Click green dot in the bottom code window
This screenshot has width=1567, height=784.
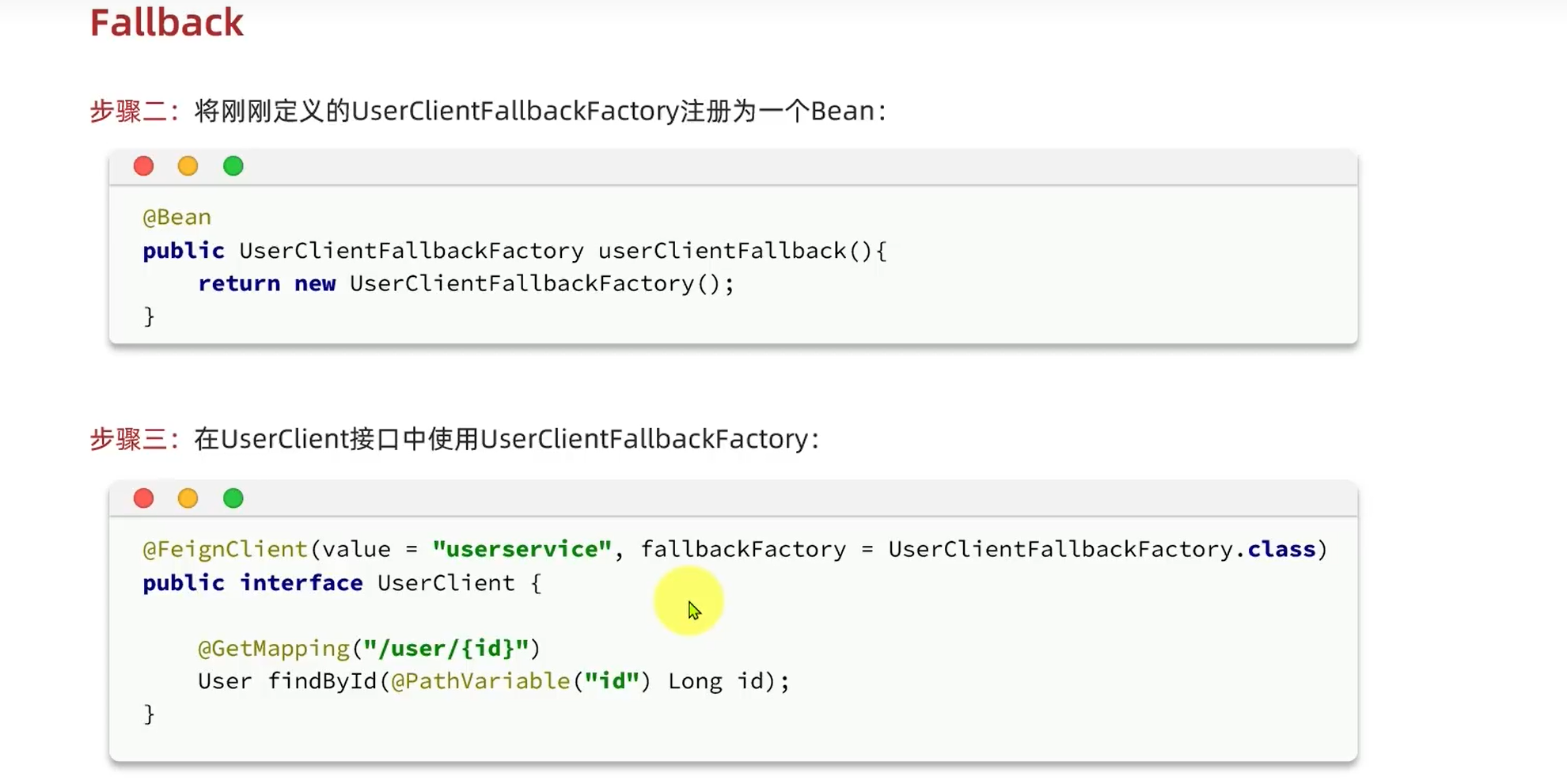[x=233, y=498]
